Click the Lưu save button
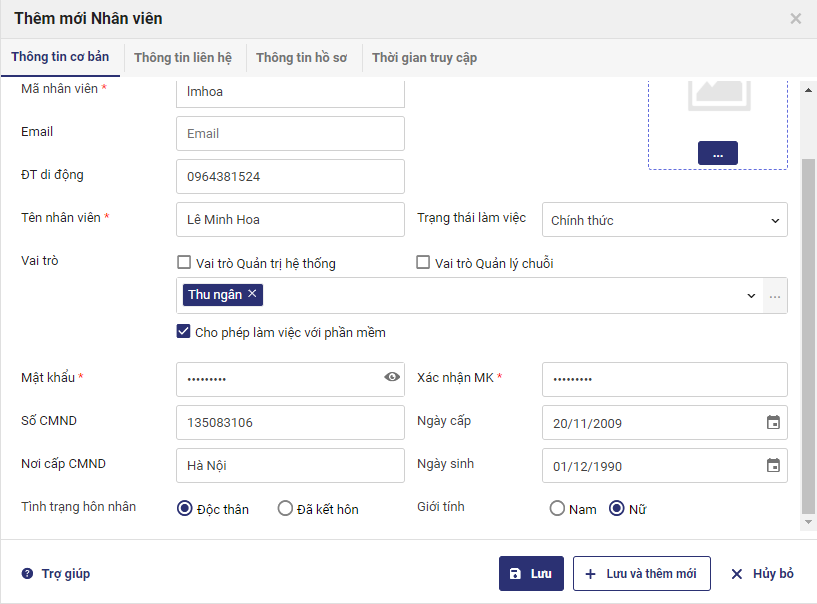817x604 pixels. (x=531, y=574)
